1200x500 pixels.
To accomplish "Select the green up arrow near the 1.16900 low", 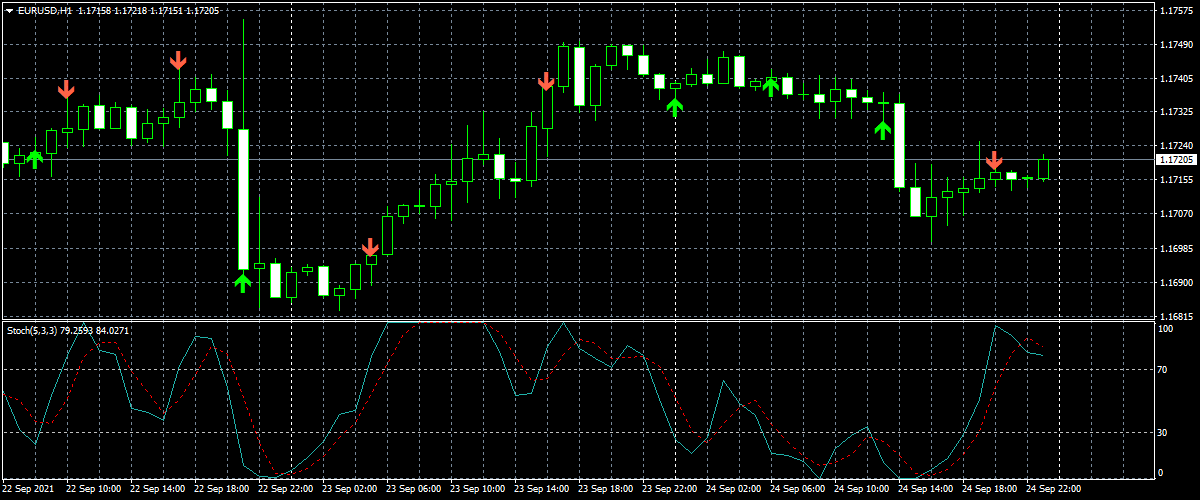I will pos(242,283).
